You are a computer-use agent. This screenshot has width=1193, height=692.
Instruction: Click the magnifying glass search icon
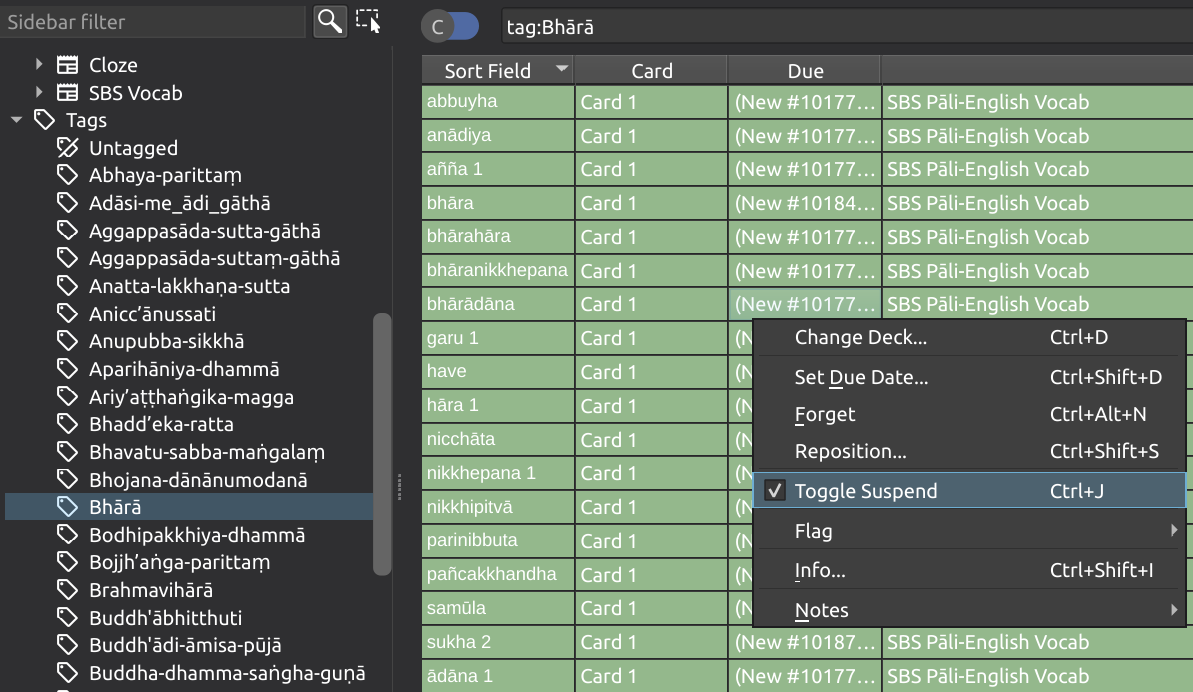(330, 21)
